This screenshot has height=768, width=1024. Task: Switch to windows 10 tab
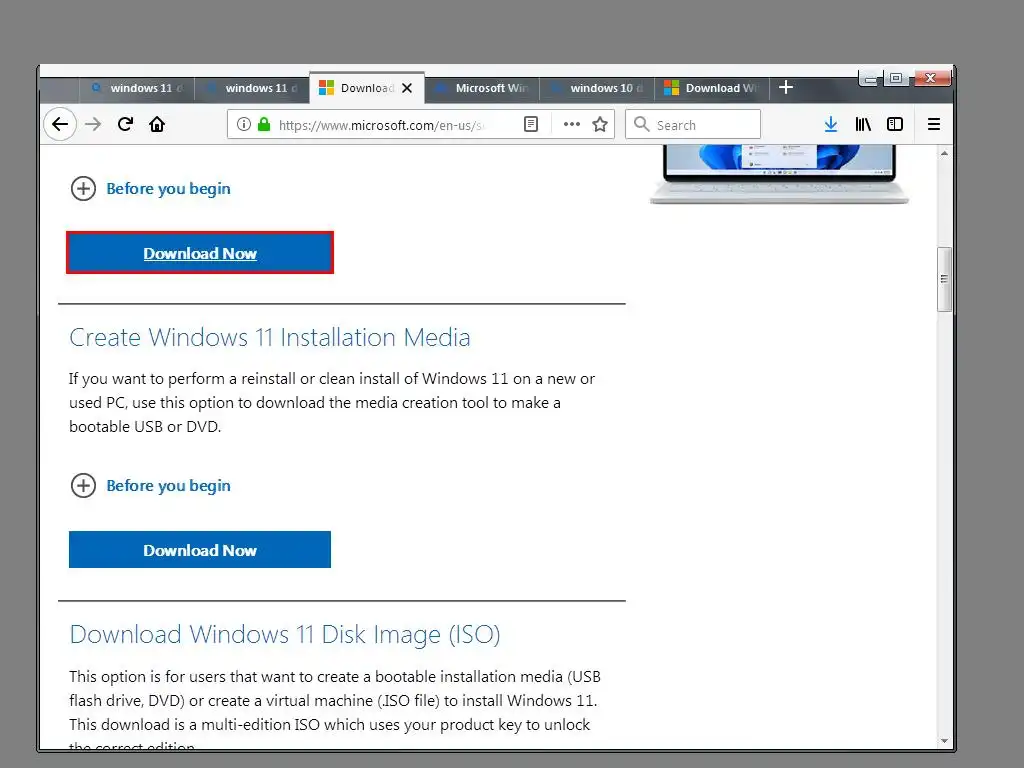tap(597, 88)
